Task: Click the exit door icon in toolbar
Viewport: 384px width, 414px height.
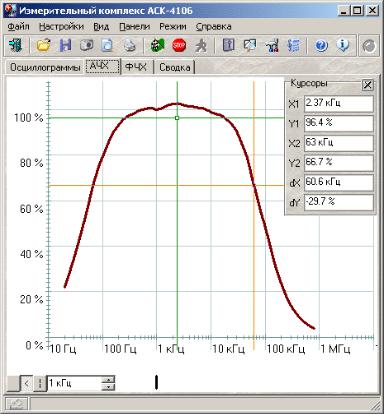Action: 16,45
